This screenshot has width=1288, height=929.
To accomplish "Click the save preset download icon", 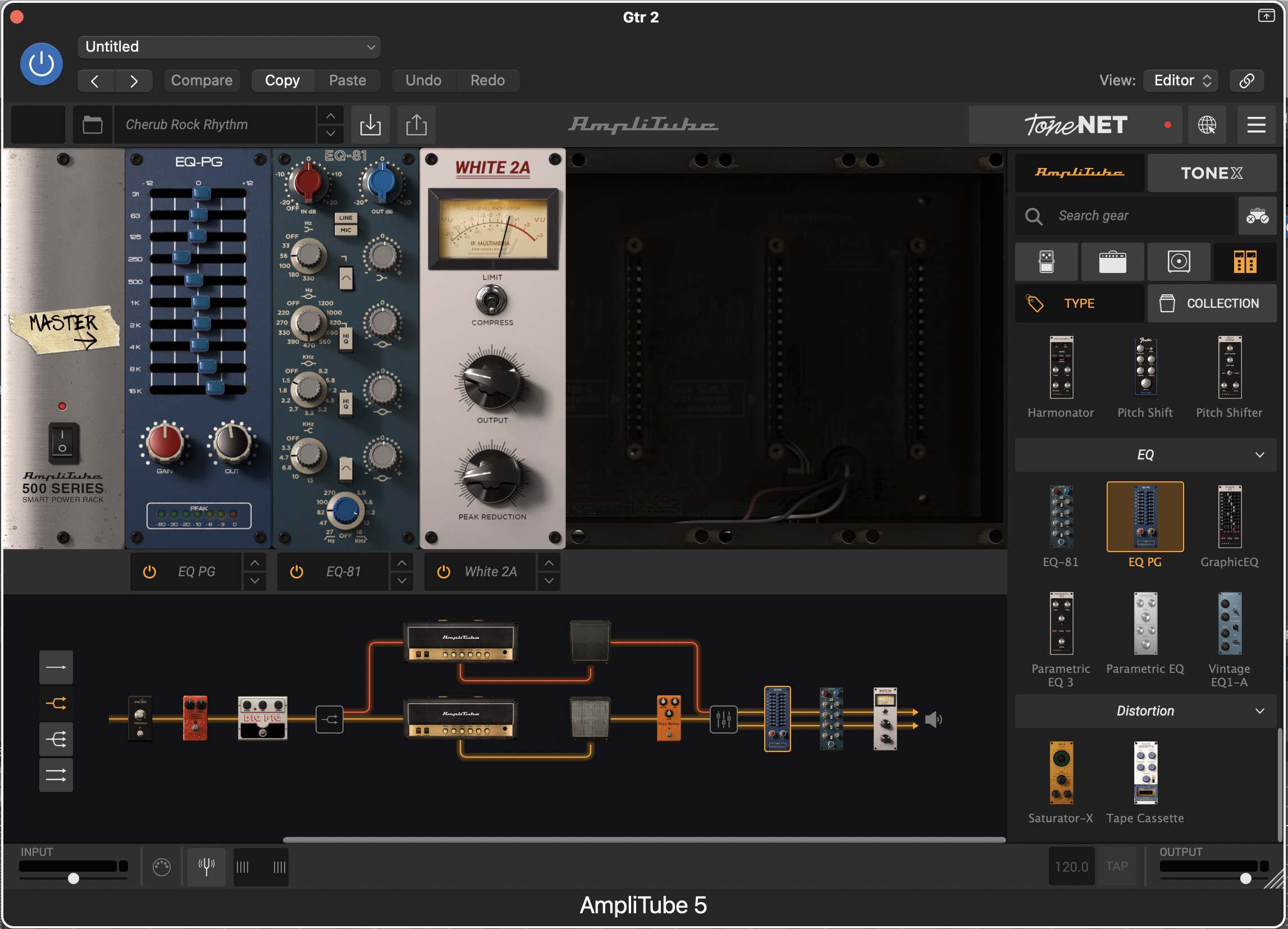I will point(370,125).
